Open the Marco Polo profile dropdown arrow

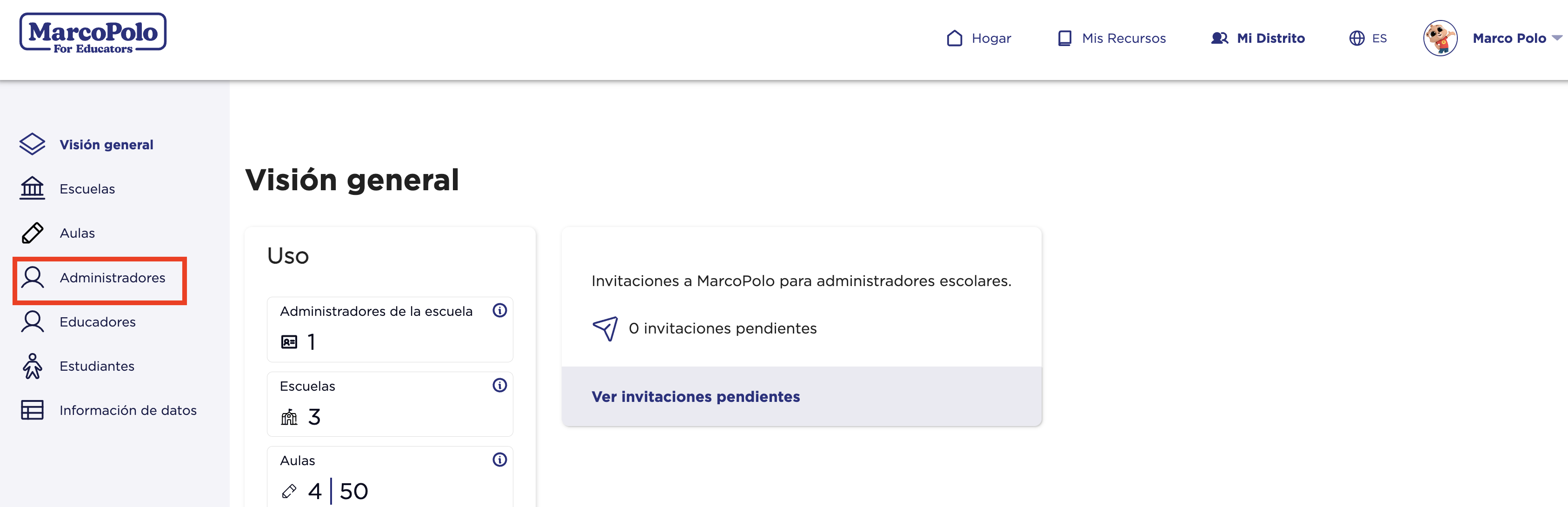1557,38
